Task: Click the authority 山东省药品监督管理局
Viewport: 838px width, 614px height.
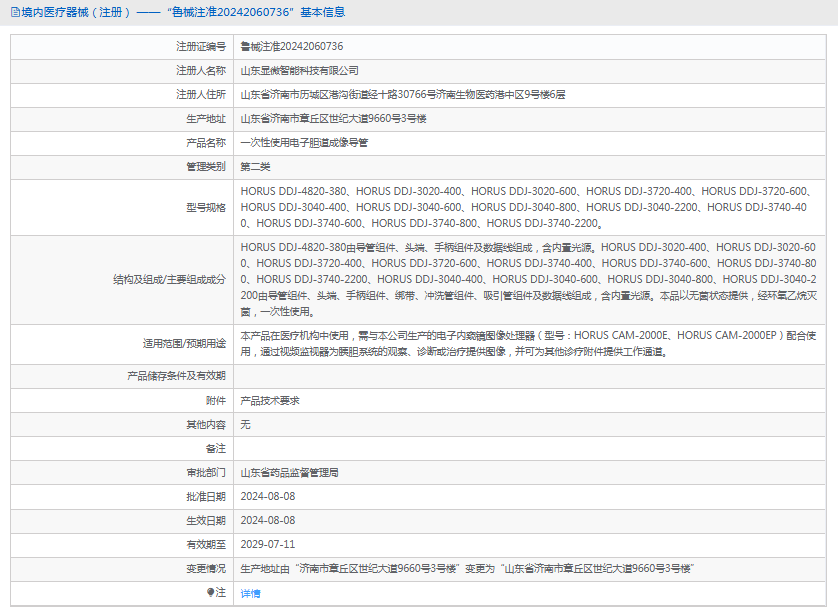Action: click(x=289, y=473)
